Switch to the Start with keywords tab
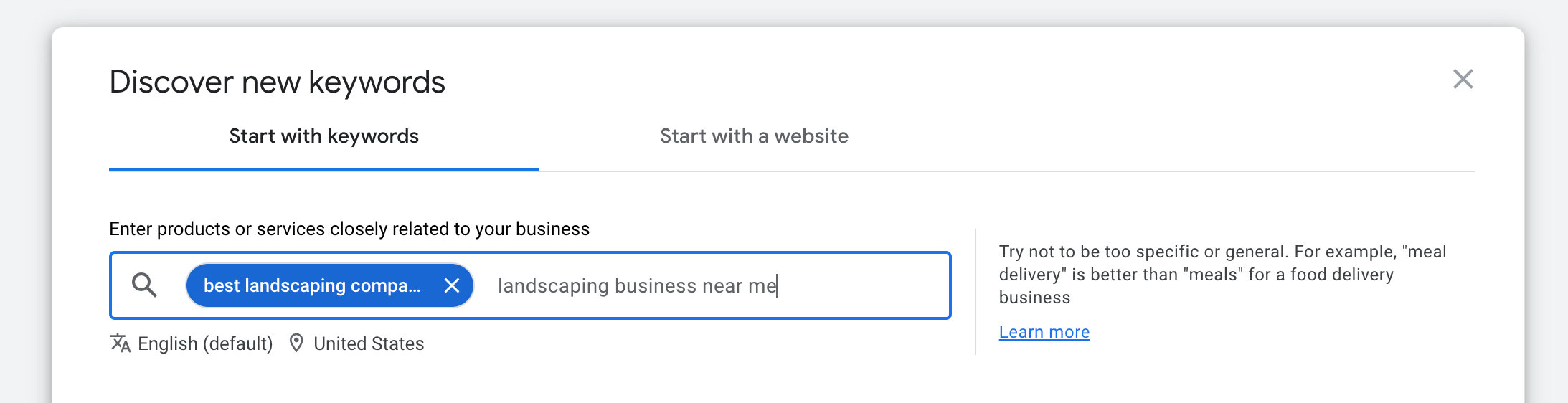 (323, 136)
